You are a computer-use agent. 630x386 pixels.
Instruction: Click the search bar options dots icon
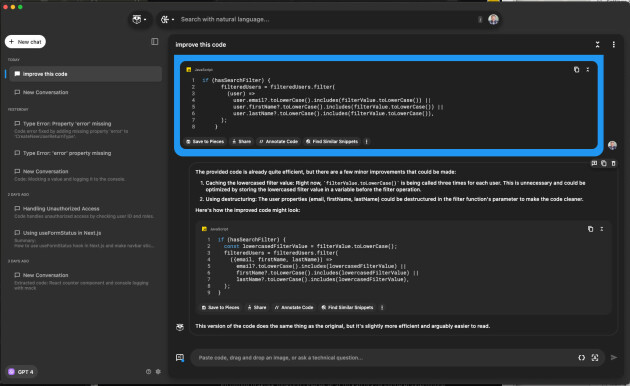[480, 19]
